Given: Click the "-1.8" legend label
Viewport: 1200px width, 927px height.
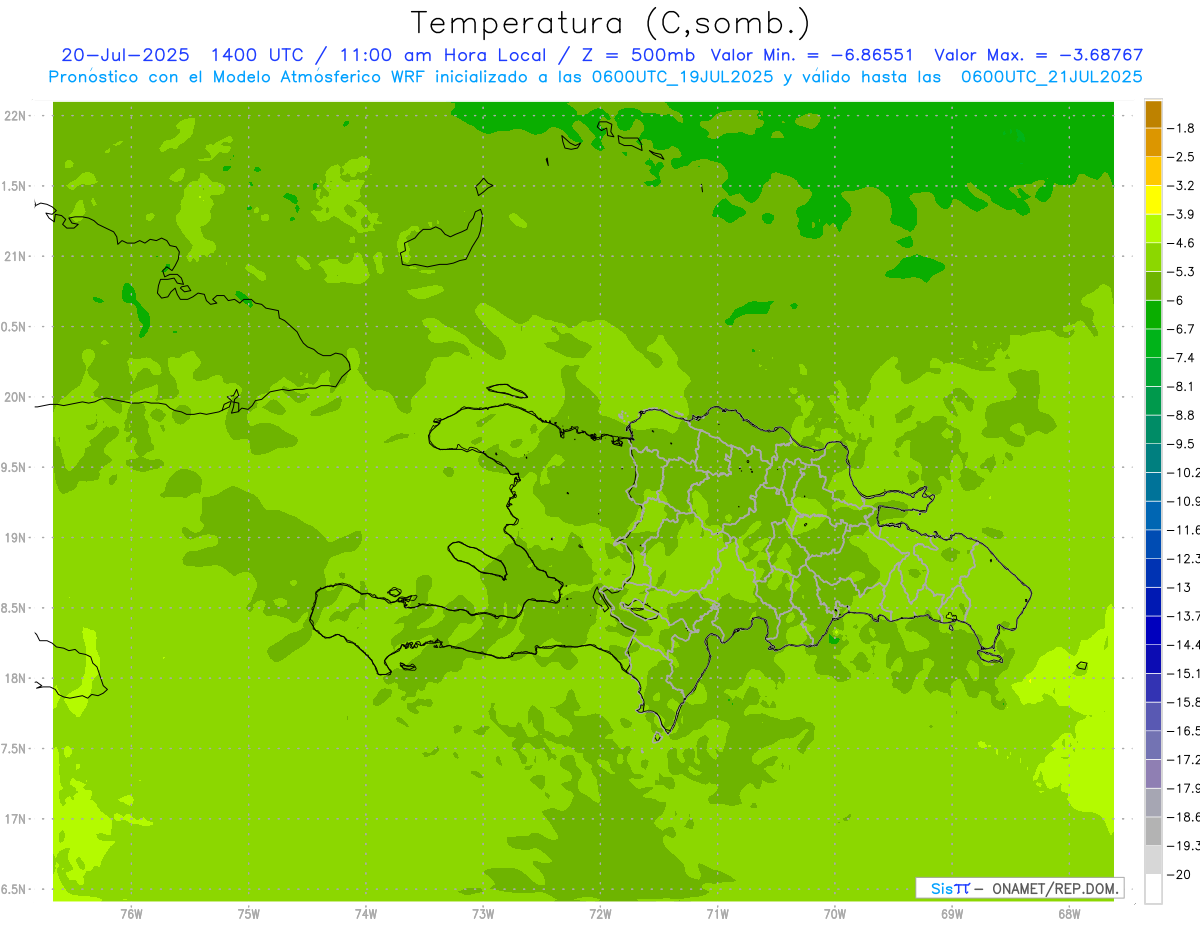Looking at the screenshot, I should click(x=1181, y=128).
